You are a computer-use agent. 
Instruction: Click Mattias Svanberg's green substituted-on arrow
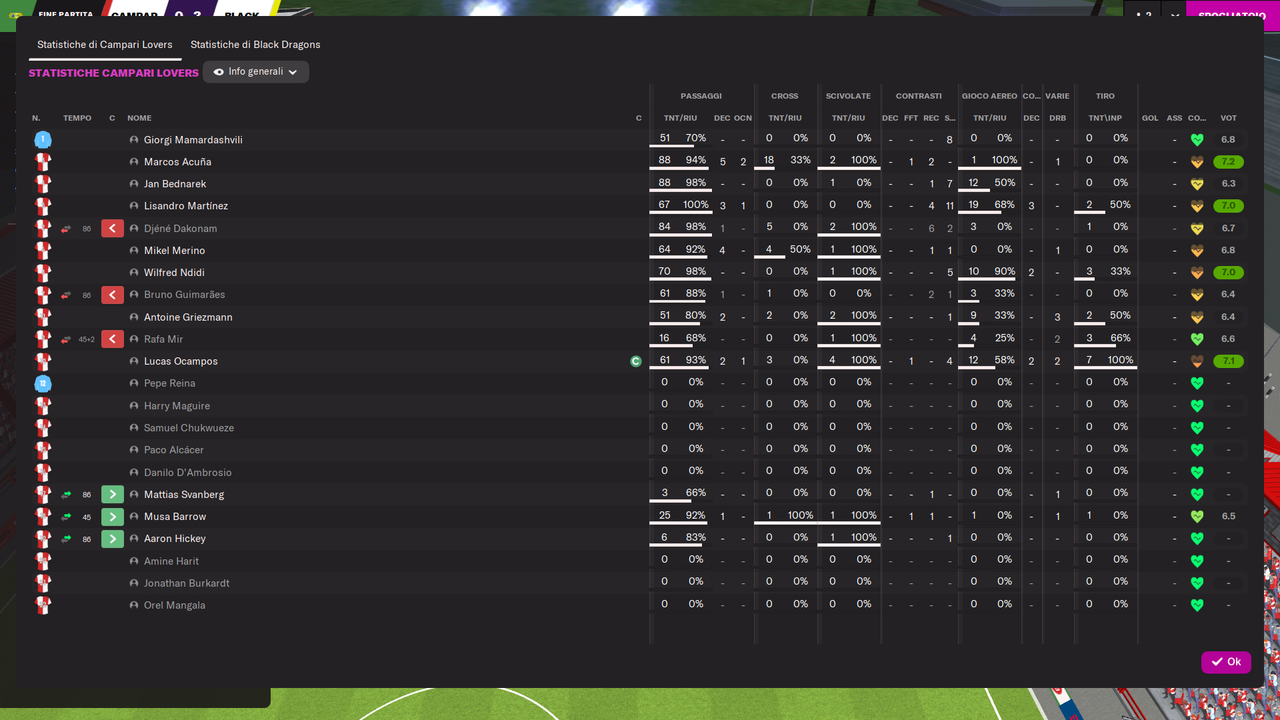(x=113, y=494)
